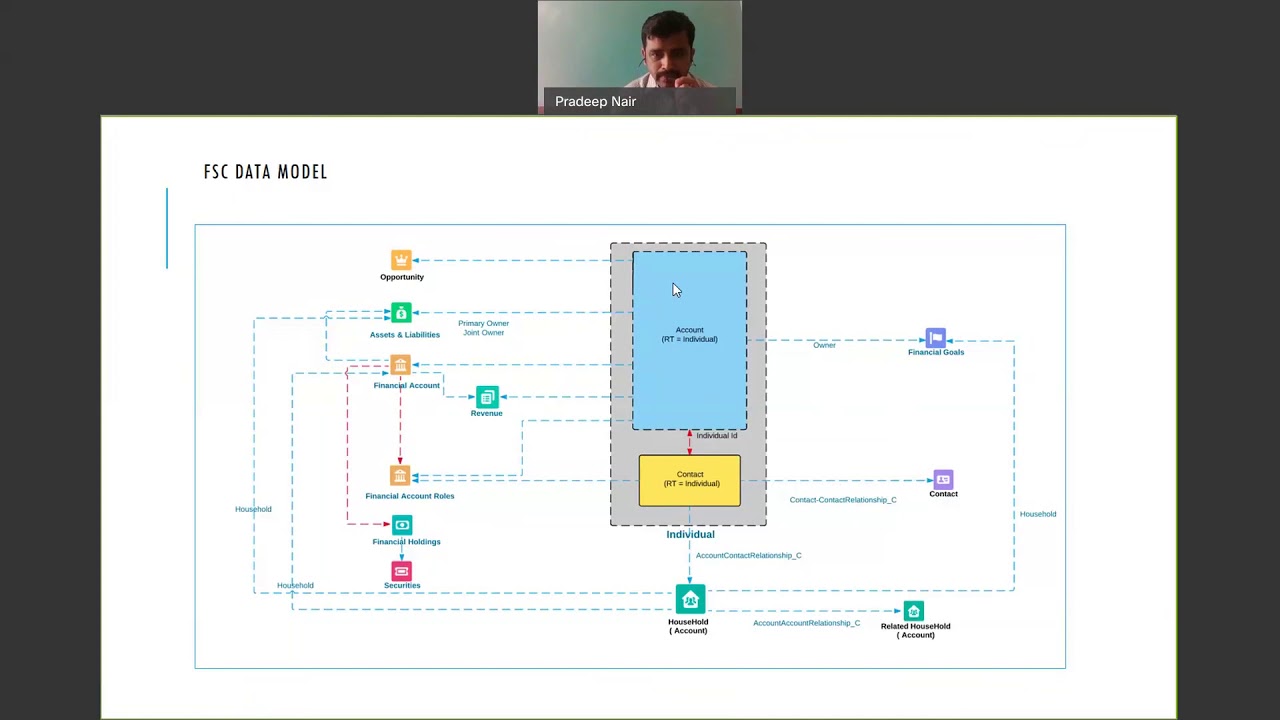
Task: Click the Individual label below the gray box
Action: [x=690, y=534]
